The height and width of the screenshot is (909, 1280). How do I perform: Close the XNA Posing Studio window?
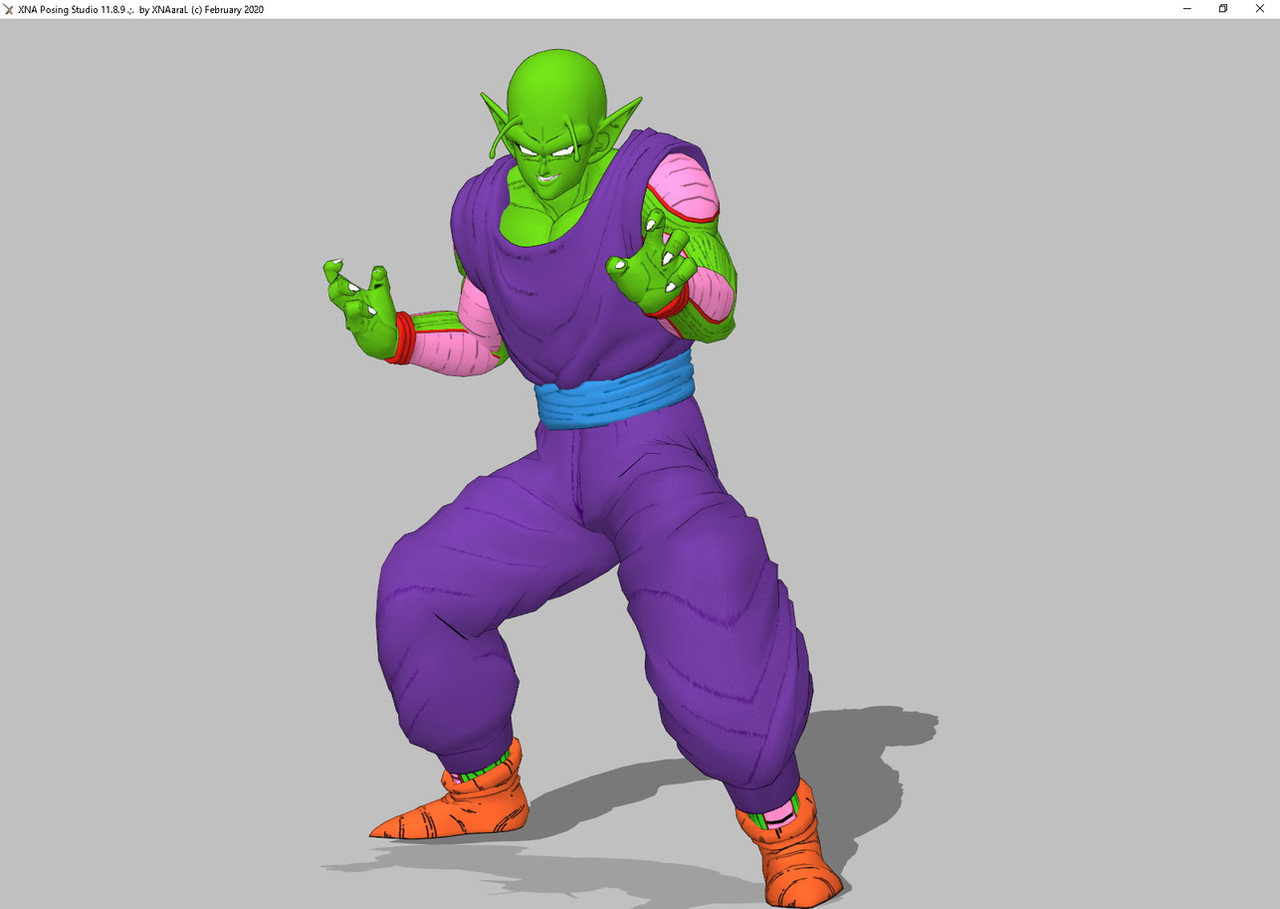coord(1260,9)
